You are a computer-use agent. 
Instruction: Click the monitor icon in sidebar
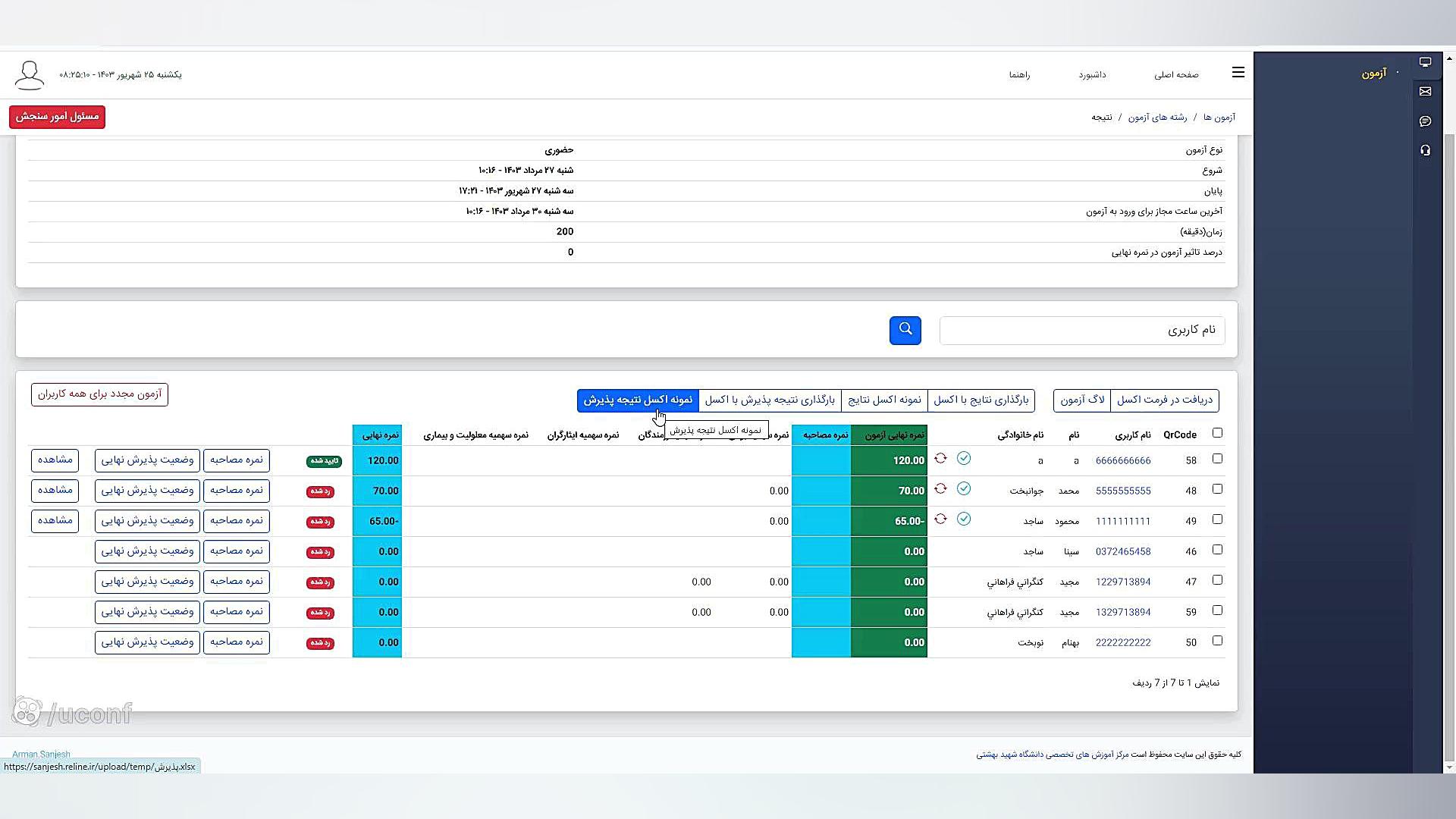pos(1425,63)
